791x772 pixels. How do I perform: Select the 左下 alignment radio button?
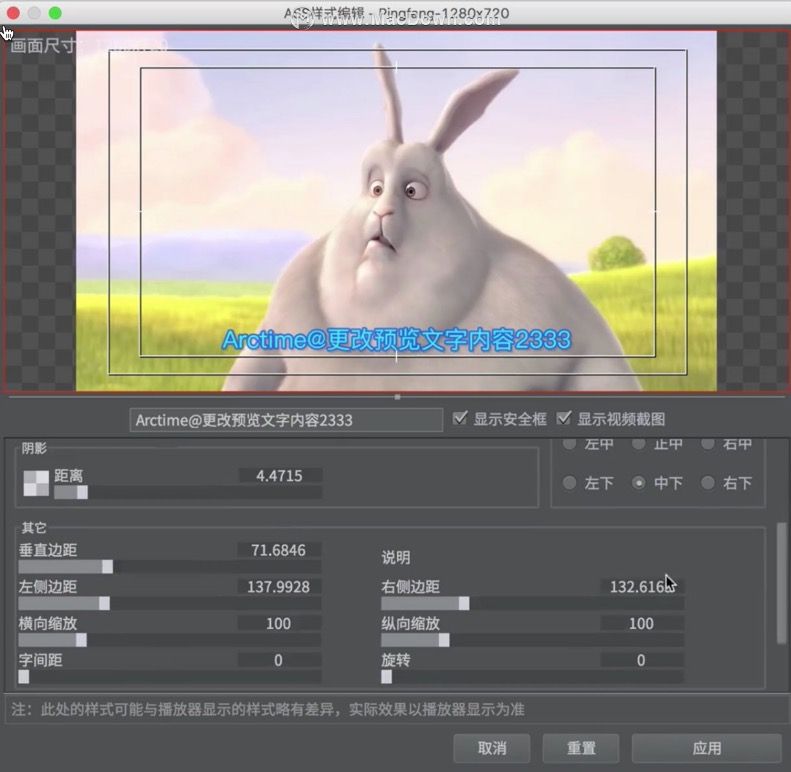[x=570, y=483]
